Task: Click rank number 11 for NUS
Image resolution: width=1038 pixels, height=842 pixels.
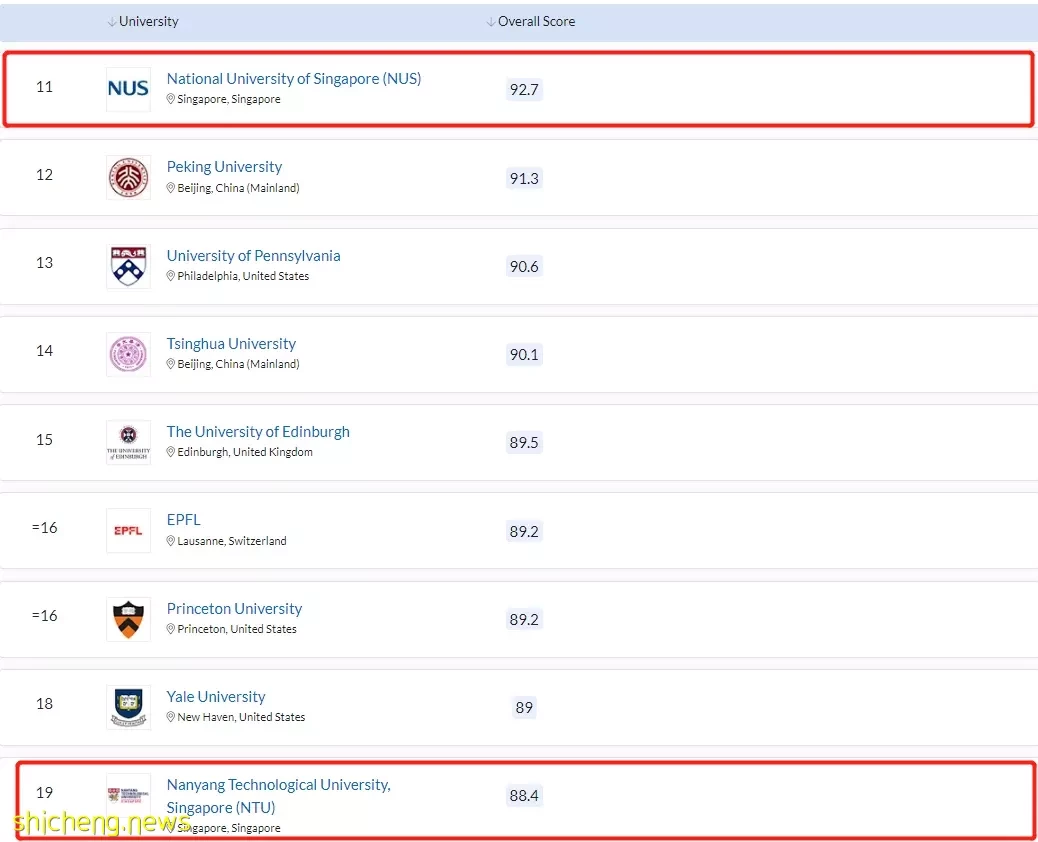Action: 44,87
